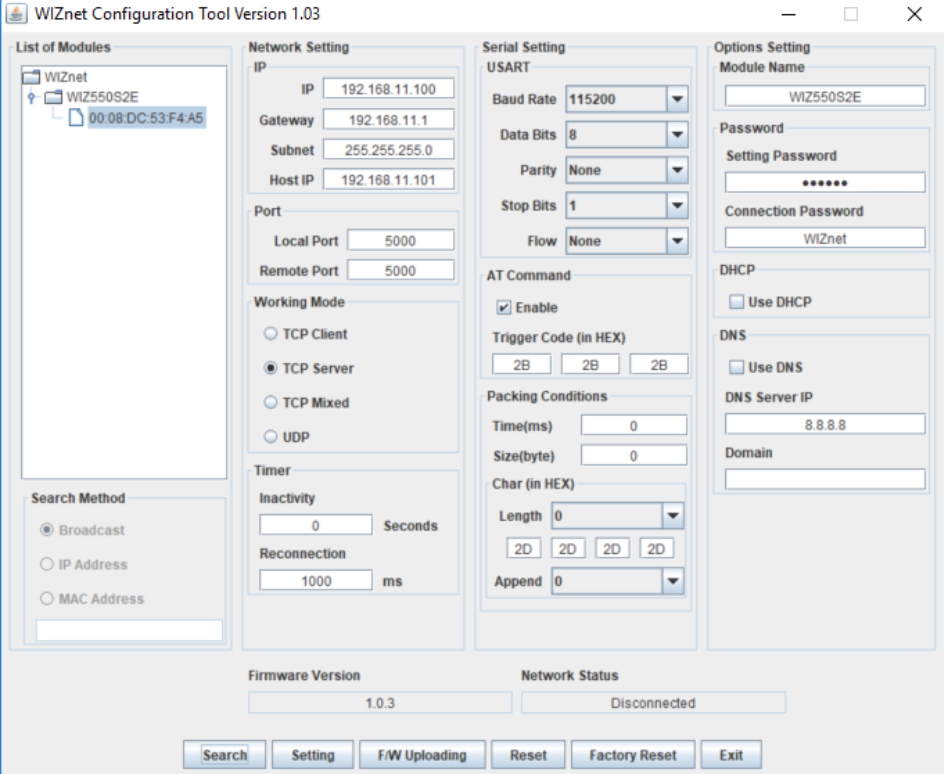Click the Remote Port field
This screenshot has width=944, height=774.
[x=400, y=271]
